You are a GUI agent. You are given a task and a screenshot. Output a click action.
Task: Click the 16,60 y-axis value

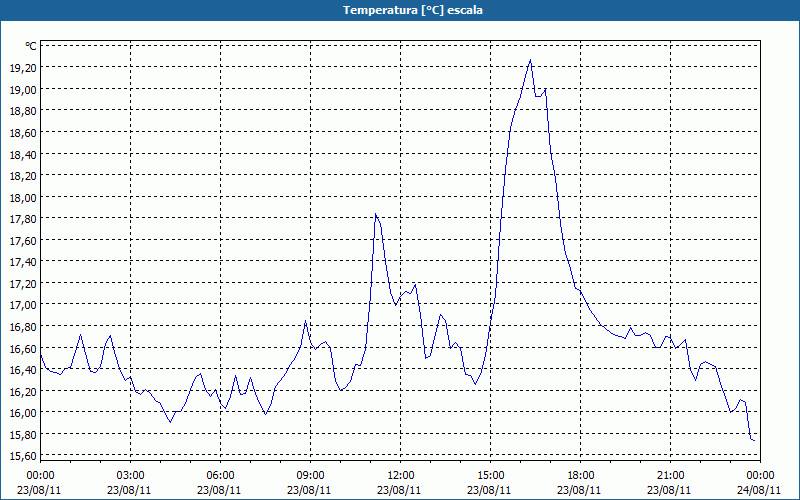click(23, 348)
